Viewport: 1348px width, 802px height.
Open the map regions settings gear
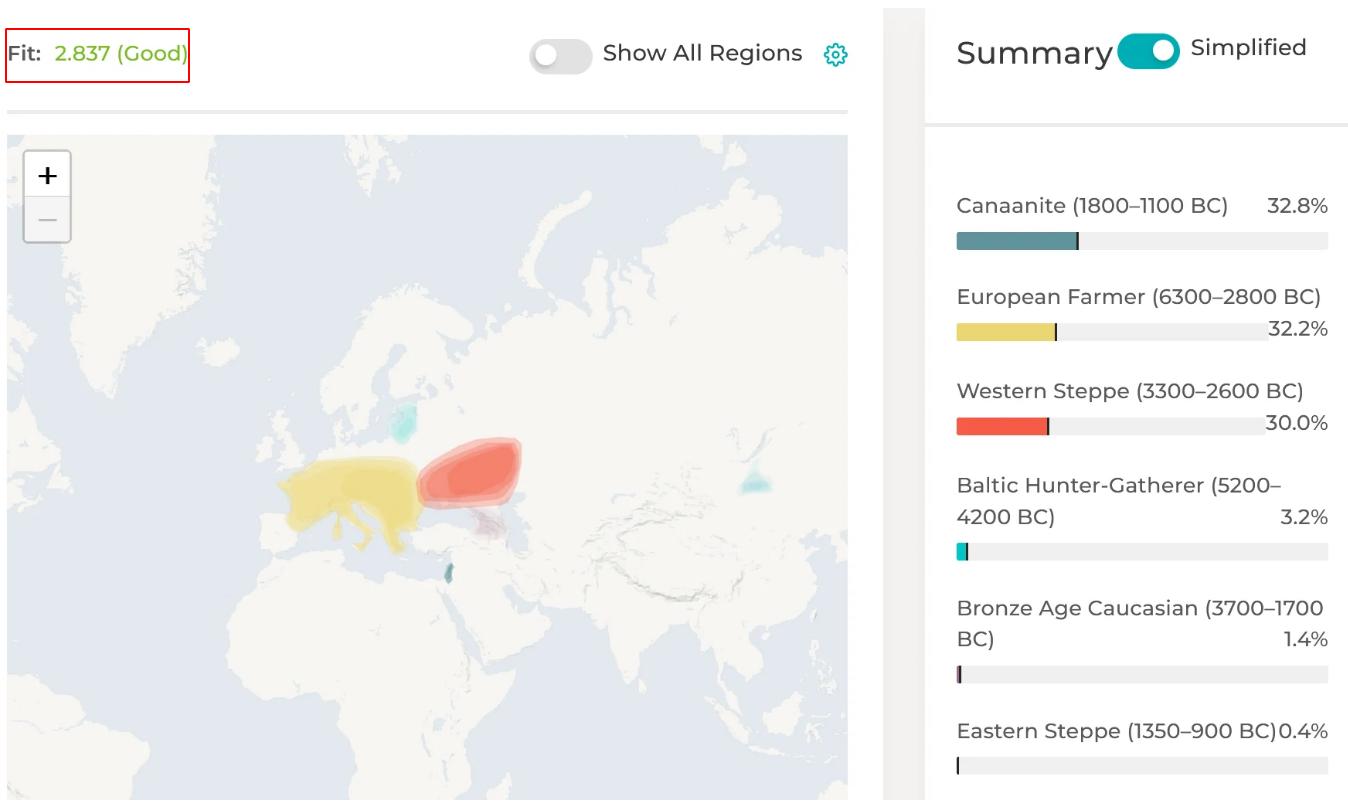point(835,54)
